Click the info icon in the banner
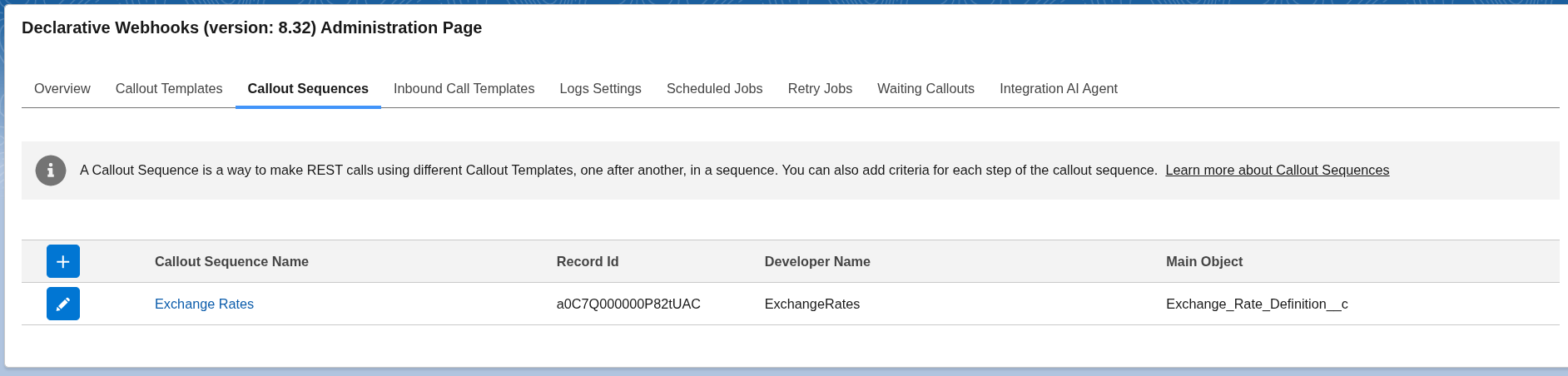The height and width of the screenshot is (376, 1568). pyautogui.click(x=51, y=171)
